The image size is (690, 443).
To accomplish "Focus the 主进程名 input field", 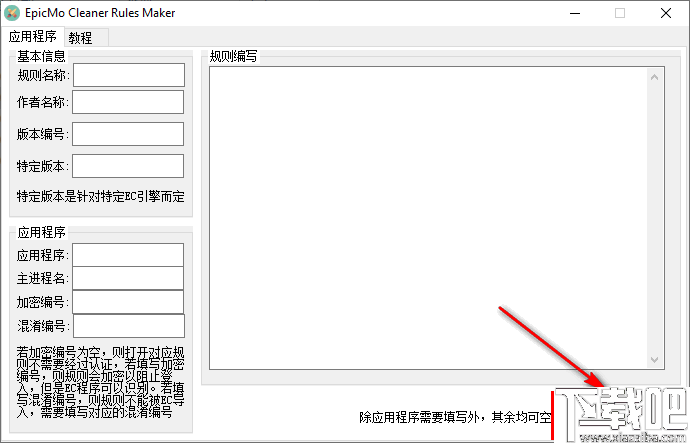I will (x=128, y=278).
